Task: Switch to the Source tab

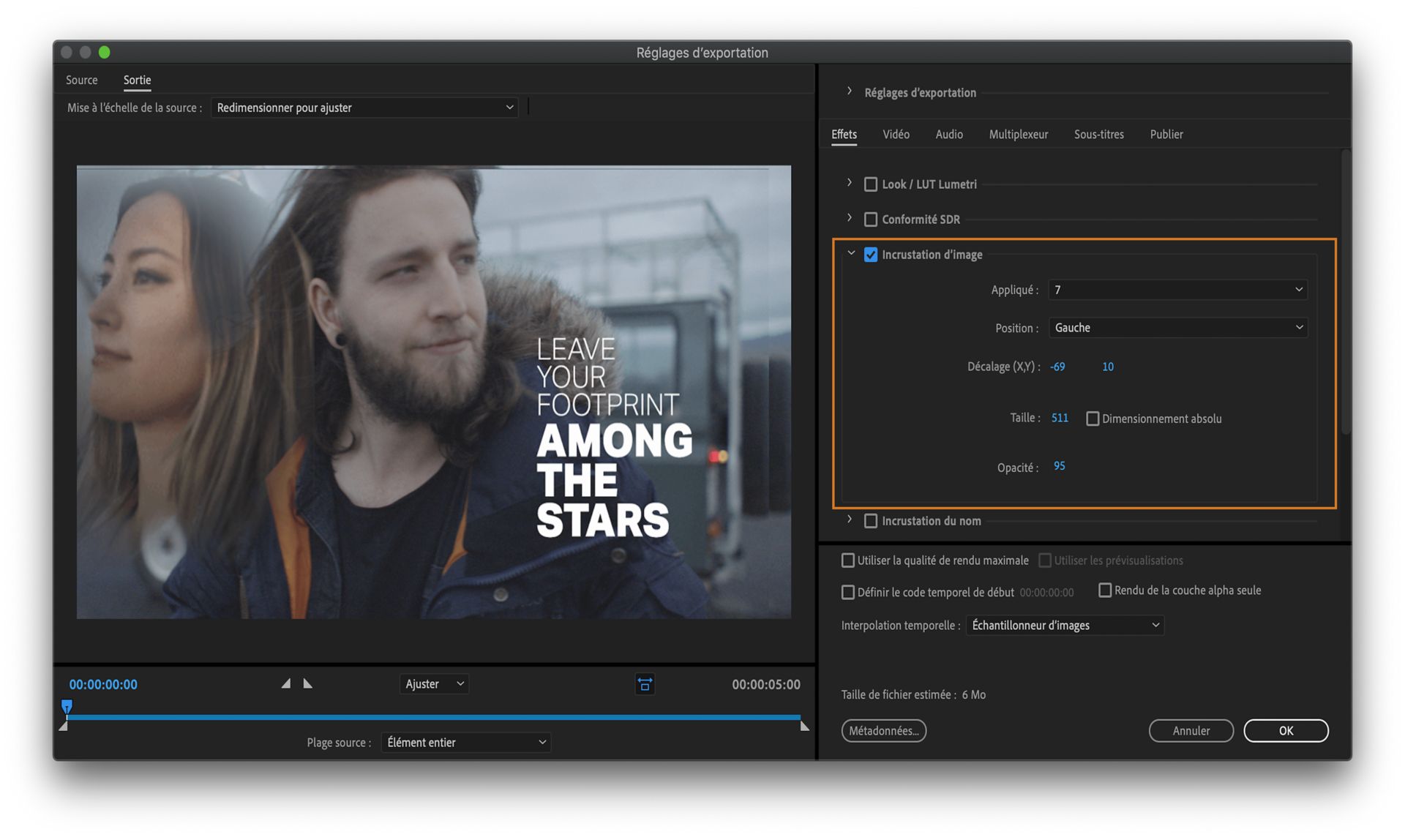Action: [x=81, y=80]
